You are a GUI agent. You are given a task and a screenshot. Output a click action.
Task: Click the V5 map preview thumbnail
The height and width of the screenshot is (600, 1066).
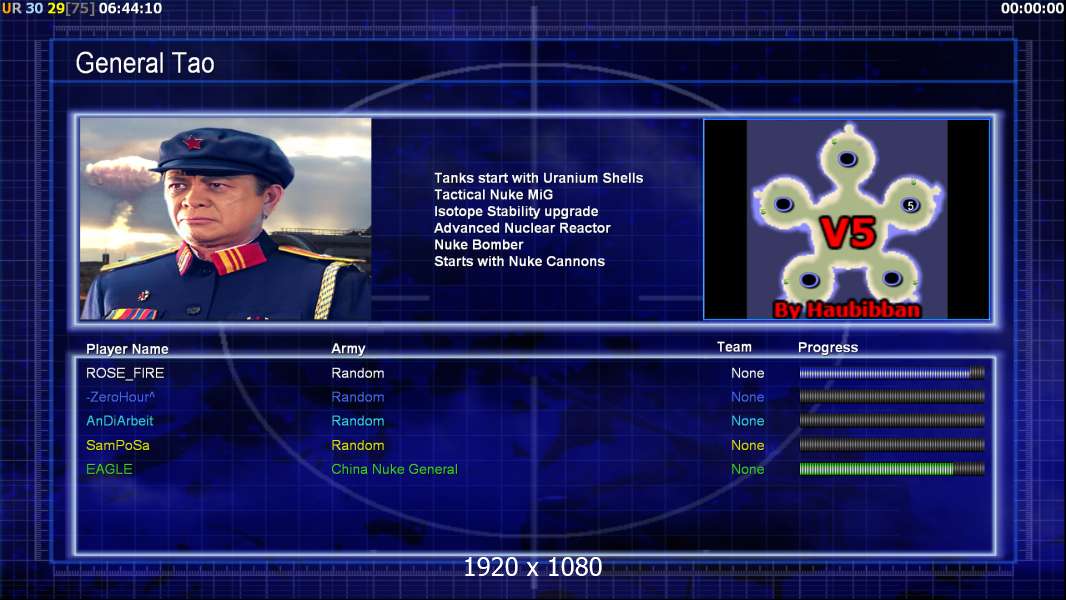point(846,219)
